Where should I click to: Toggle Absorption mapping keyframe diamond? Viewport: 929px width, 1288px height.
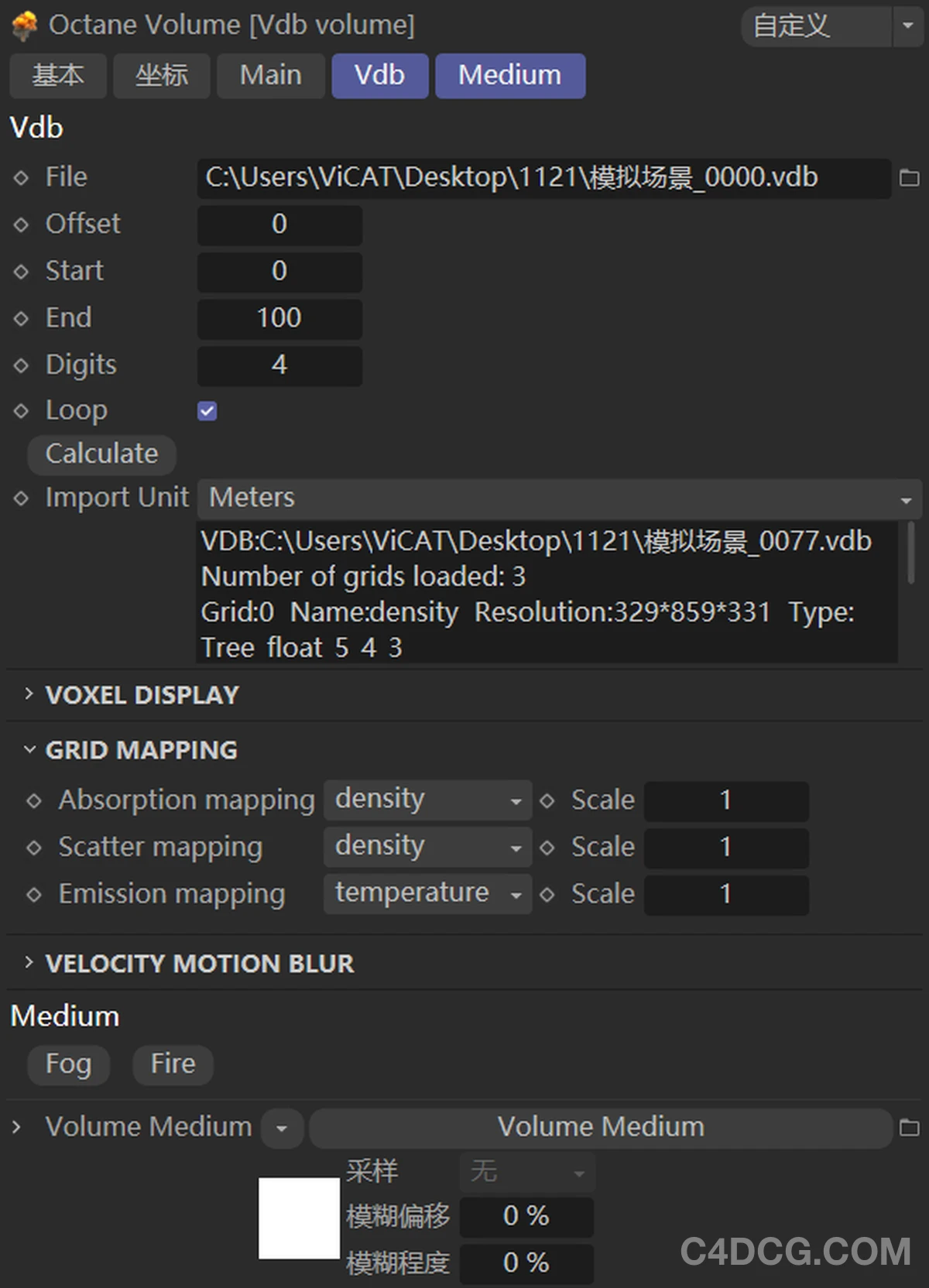(x=34, y=801)
